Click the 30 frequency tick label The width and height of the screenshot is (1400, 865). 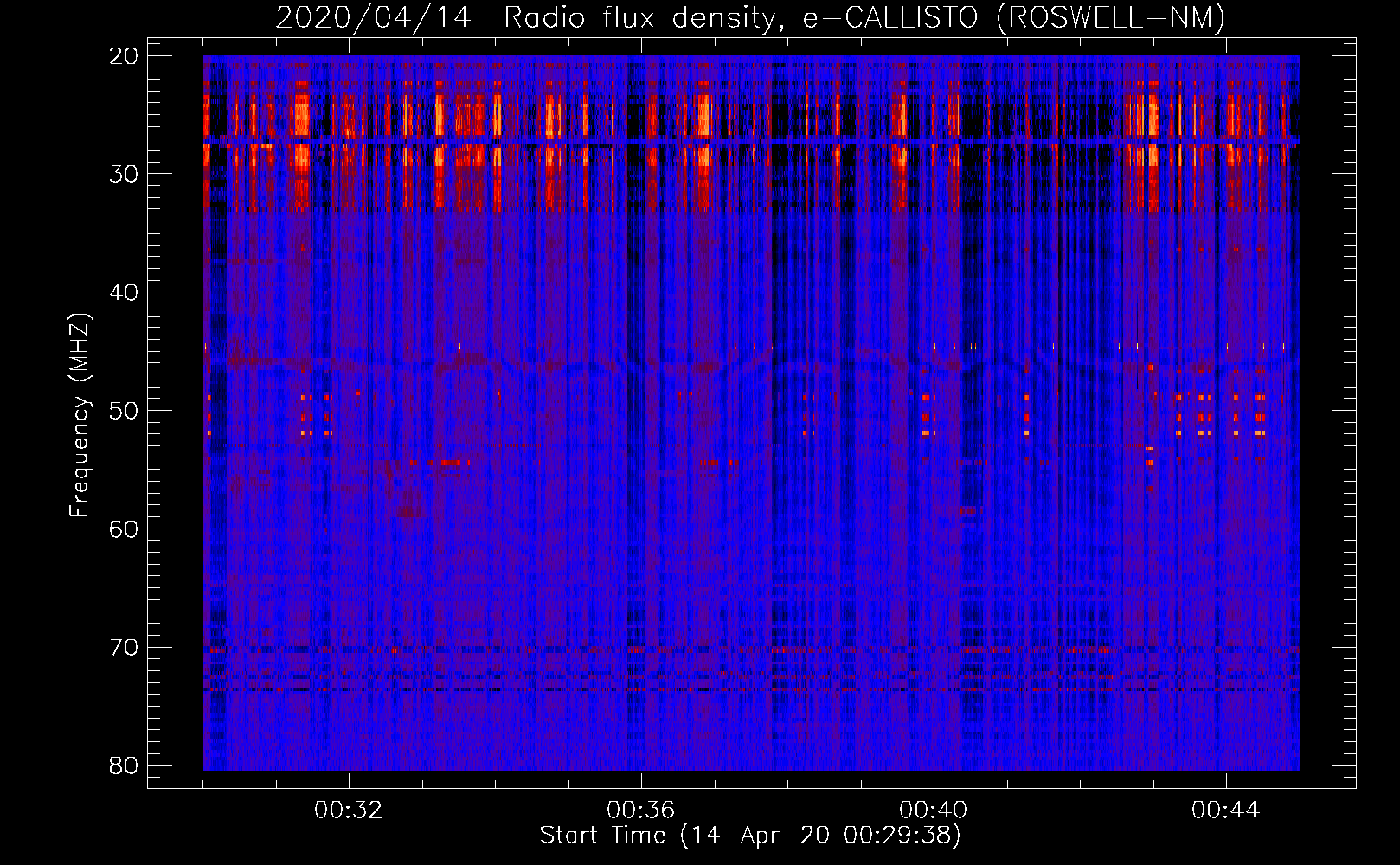(125, 174)
